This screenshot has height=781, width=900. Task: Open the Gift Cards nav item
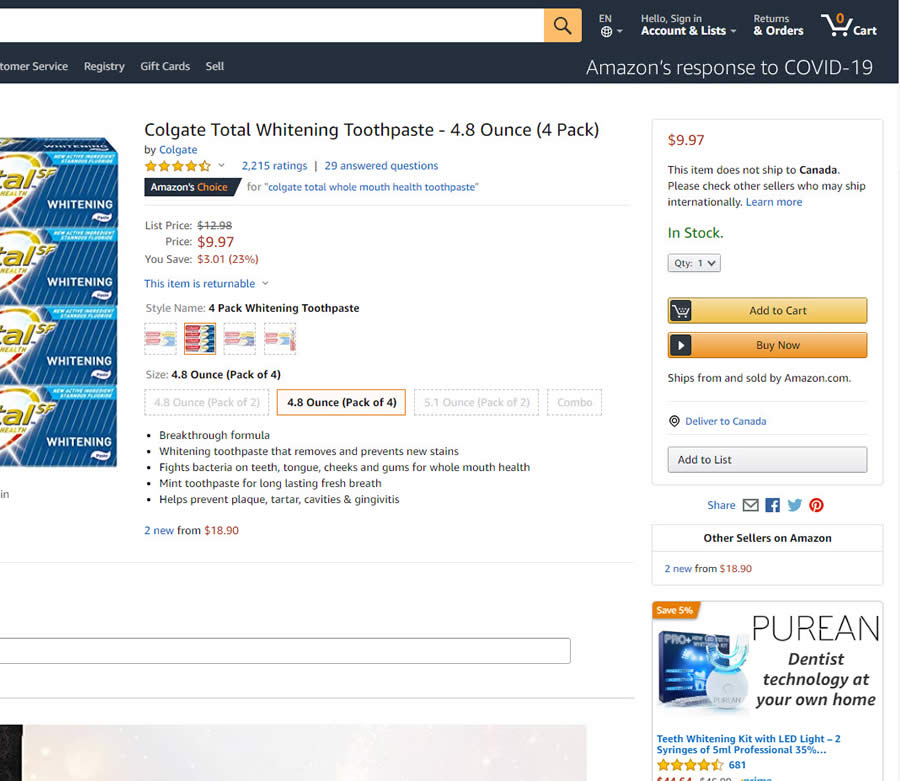pyautogui.click(x=165, y=66)
